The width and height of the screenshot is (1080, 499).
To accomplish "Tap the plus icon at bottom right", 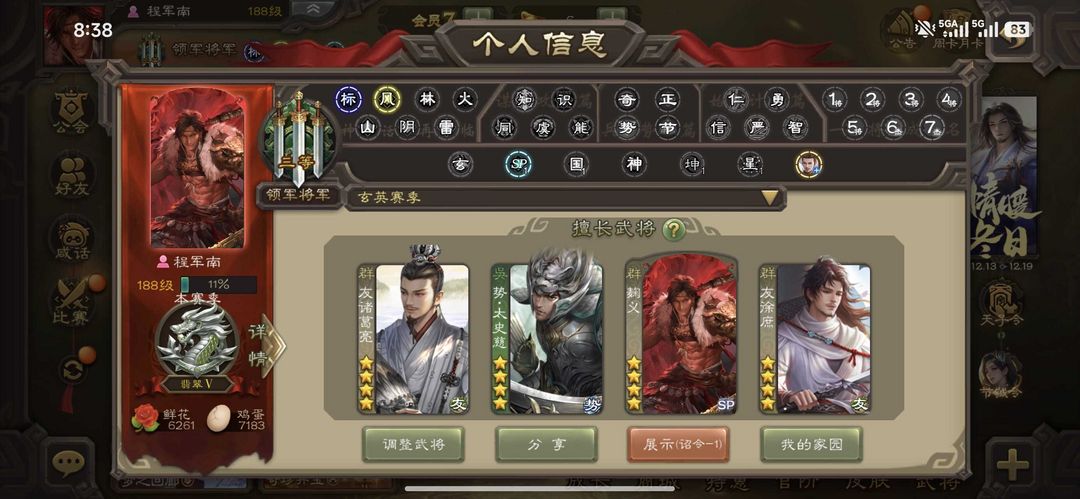I will coord(1012,464).
